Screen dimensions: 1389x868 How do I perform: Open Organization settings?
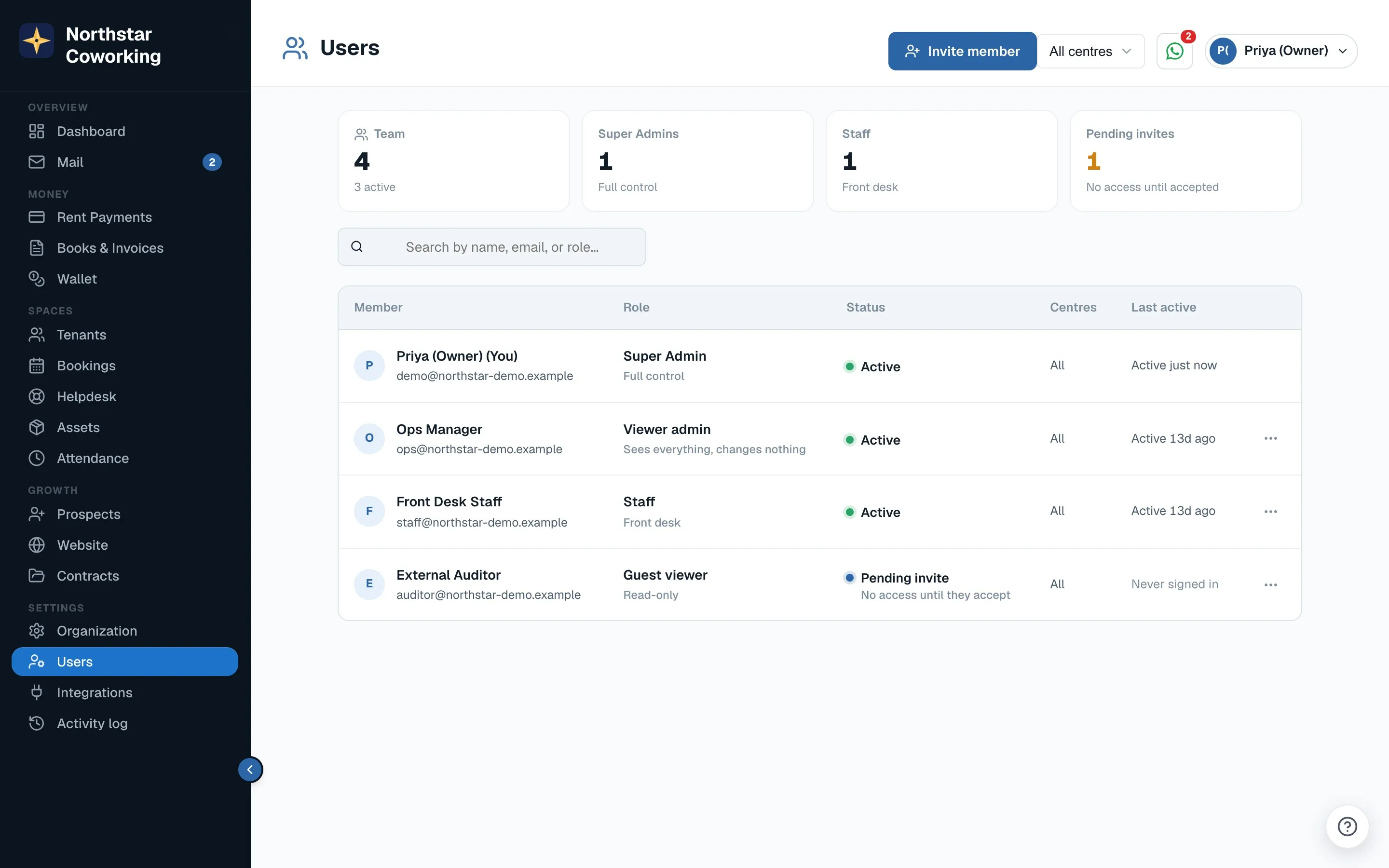pyautogui.click(x=124, y=631)
